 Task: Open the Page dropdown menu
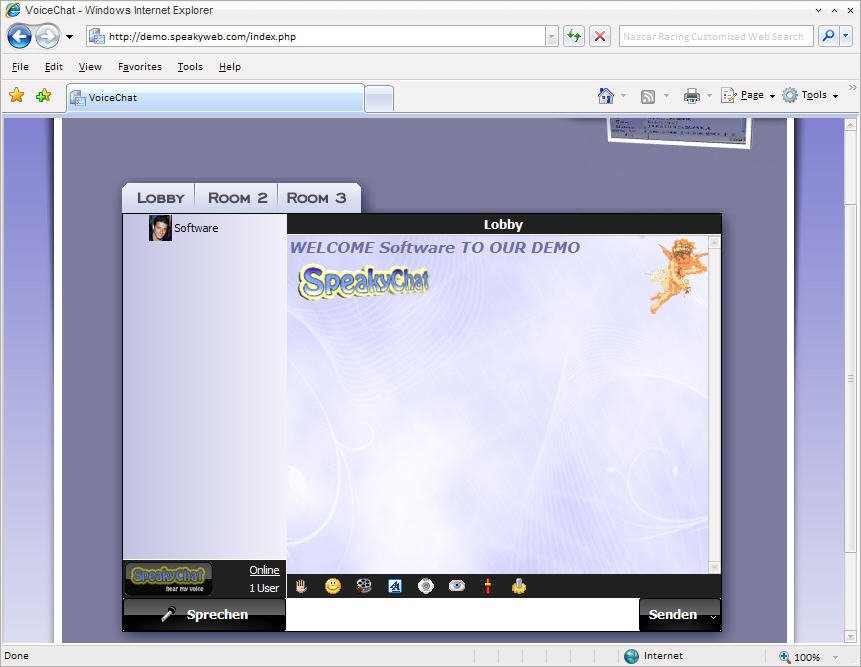(749, 95)
